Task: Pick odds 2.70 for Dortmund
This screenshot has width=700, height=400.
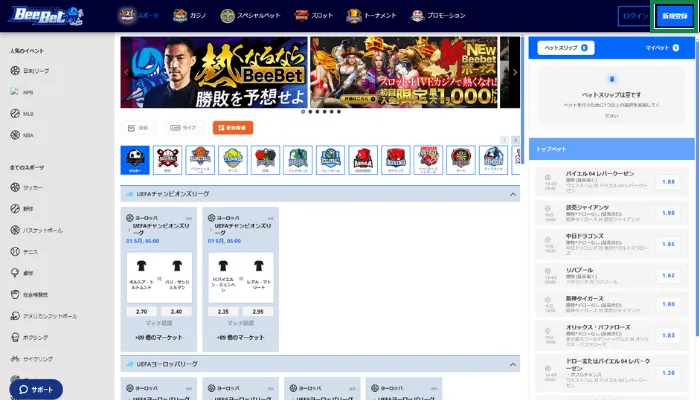Action: coord(142,312)
